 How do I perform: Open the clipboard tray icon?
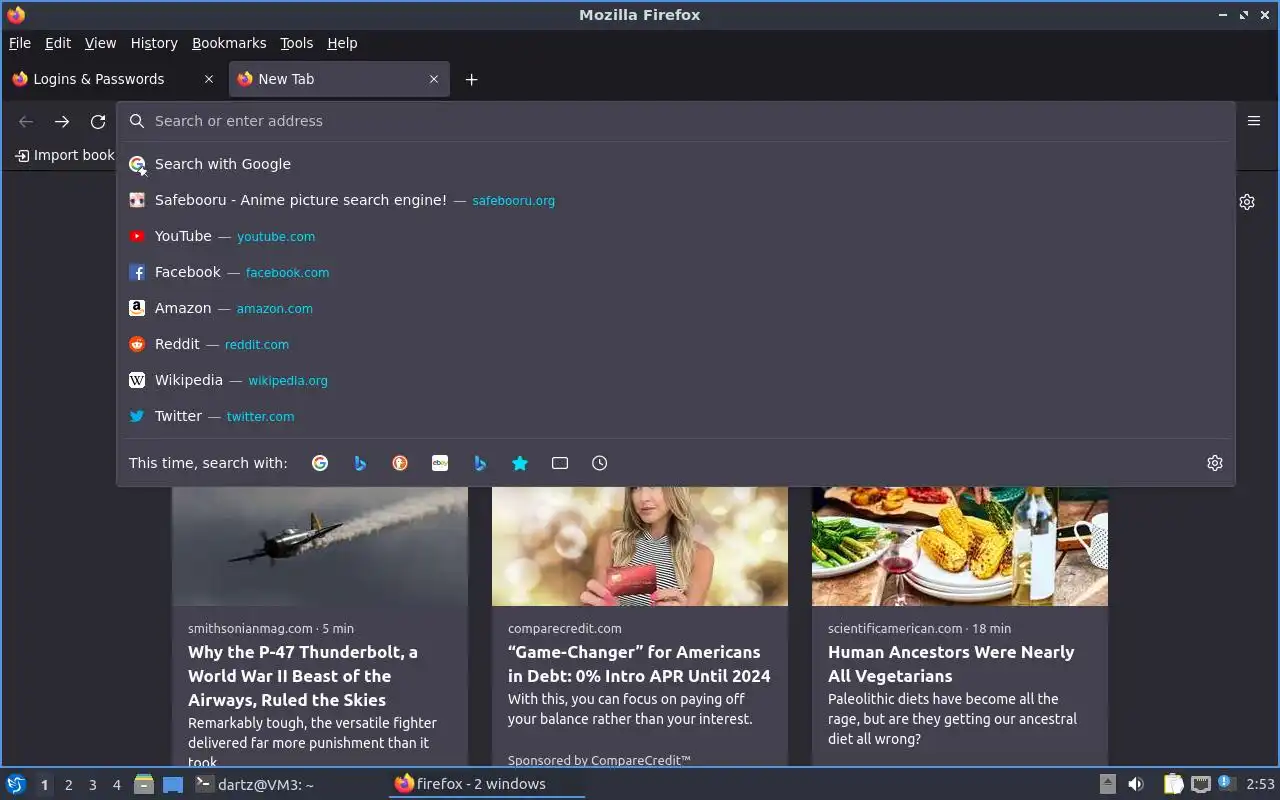click(x=1173, y=784)
